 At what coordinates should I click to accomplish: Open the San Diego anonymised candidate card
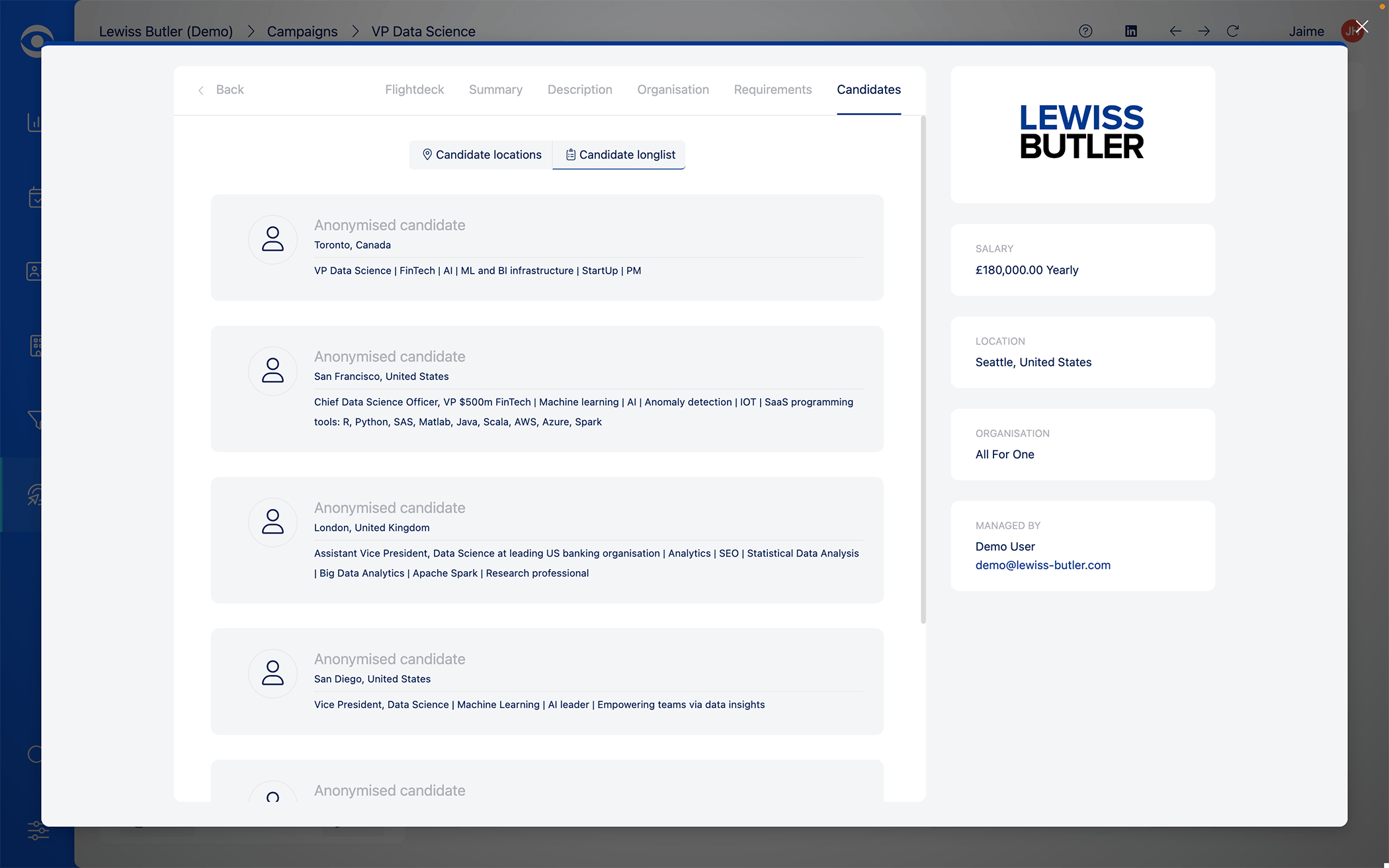[x=546, y=681]
